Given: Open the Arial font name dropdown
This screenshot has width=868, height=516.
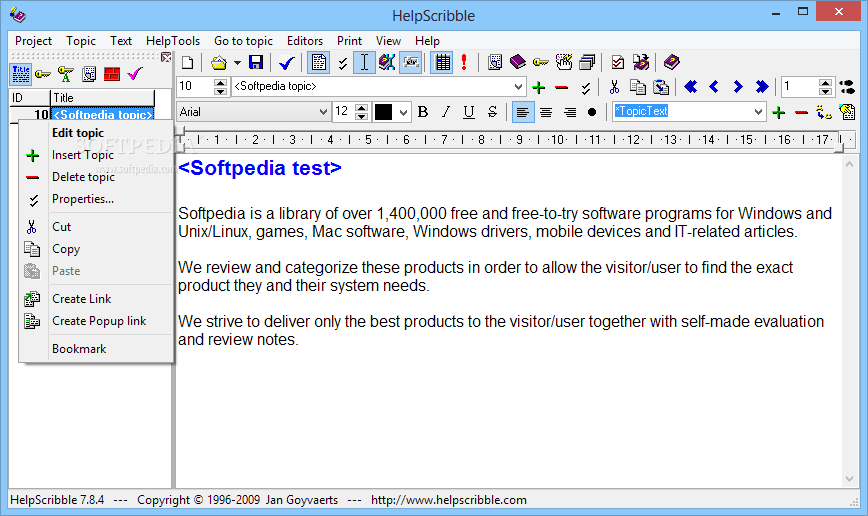Looking at the screenshot, I should [323, 112].
